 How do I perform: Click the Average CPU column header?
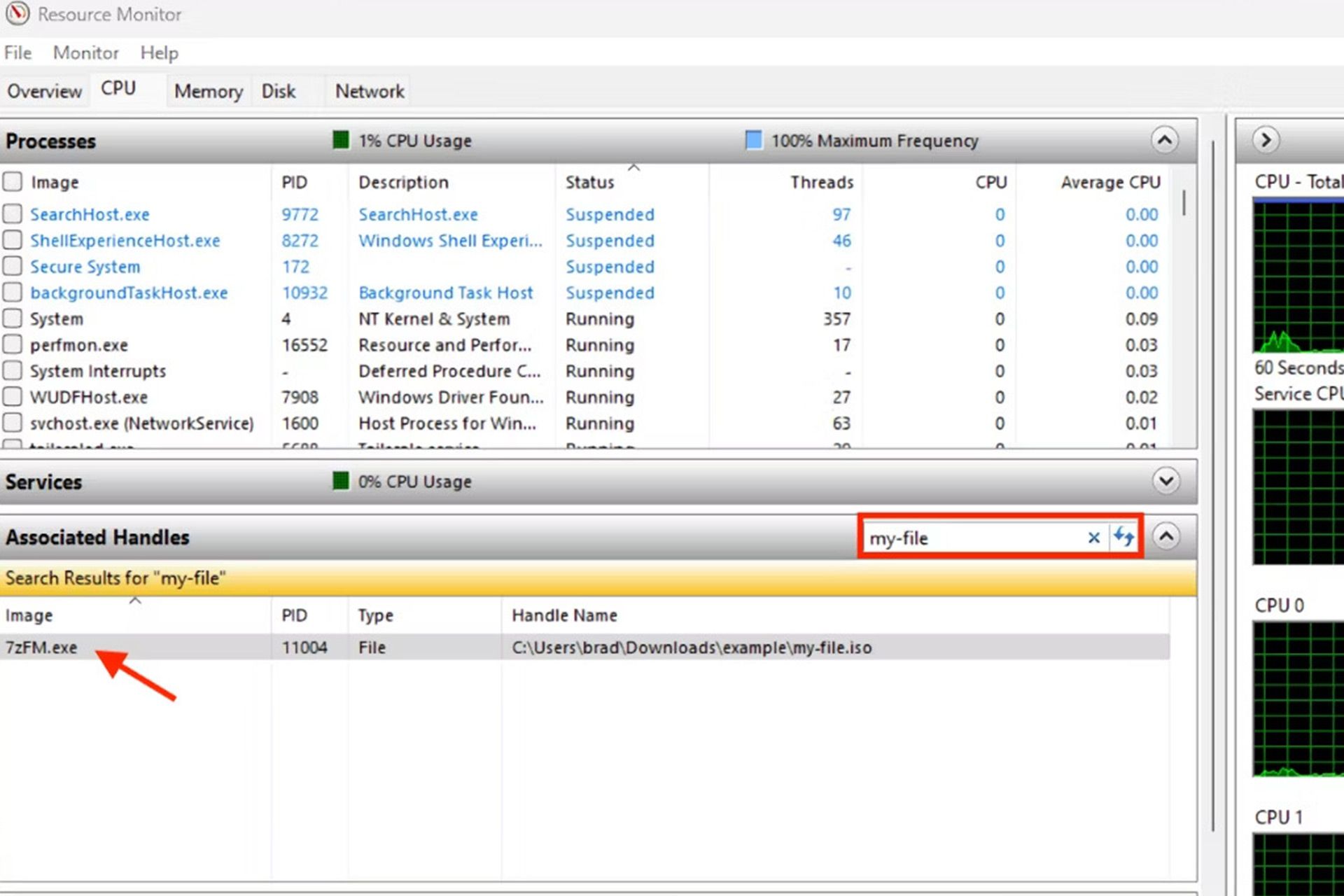pos(1110,182)
